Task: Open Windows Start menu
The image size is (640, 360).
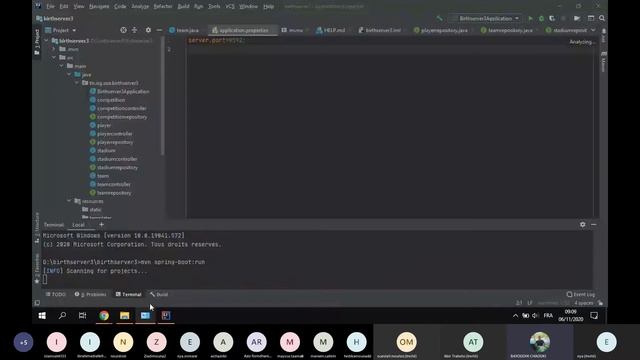Action: point(42,316)
